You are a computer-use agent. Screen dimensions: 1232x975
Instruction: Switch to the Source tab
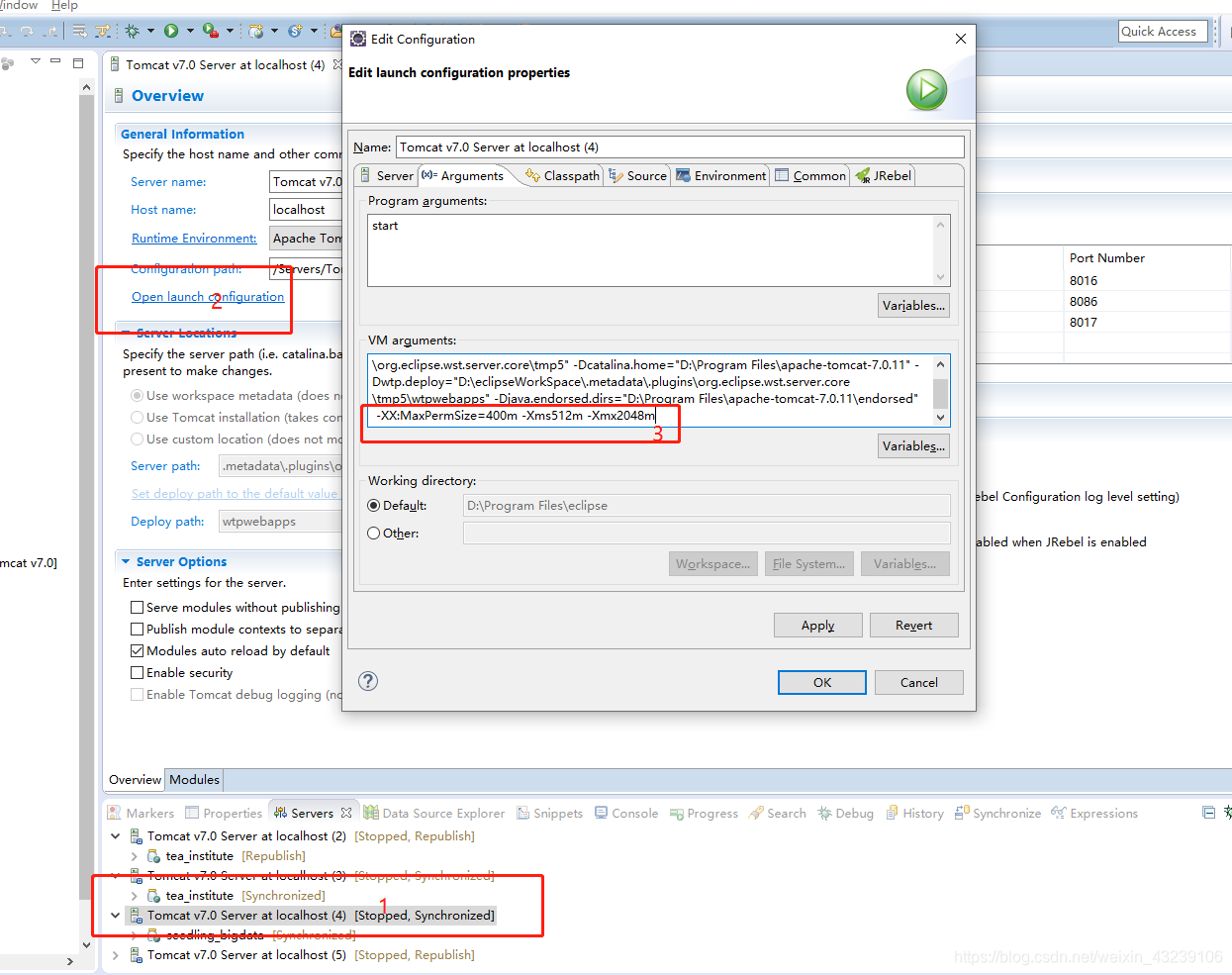(637, 175)
